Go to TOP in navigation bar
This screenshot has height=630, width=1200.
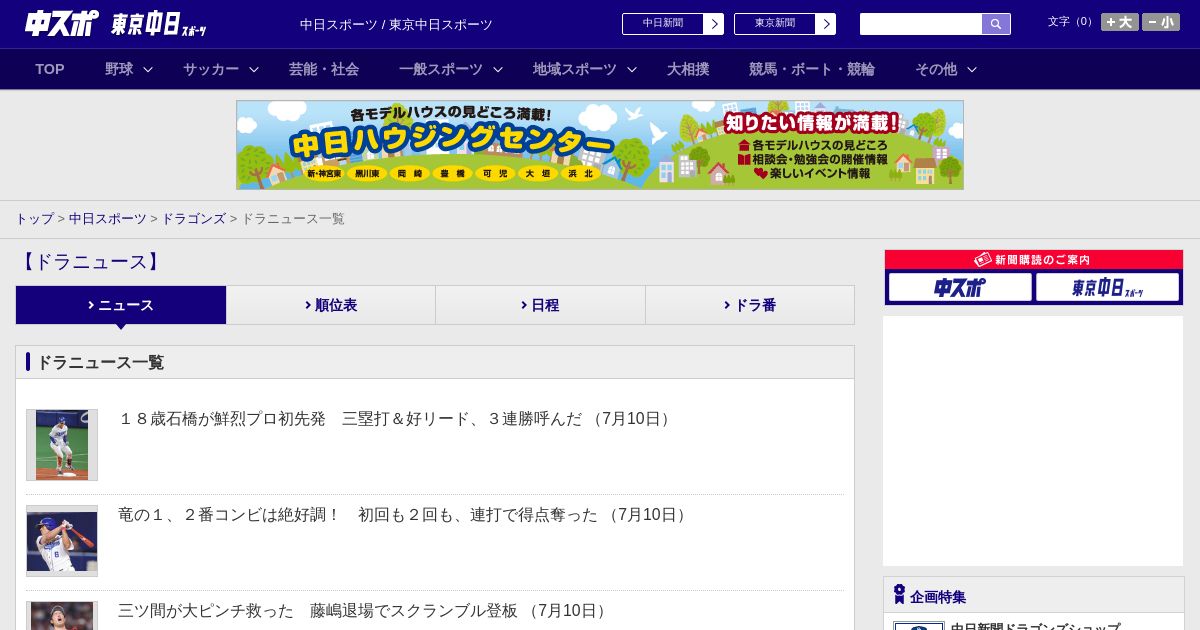click(x=50, y=69)
